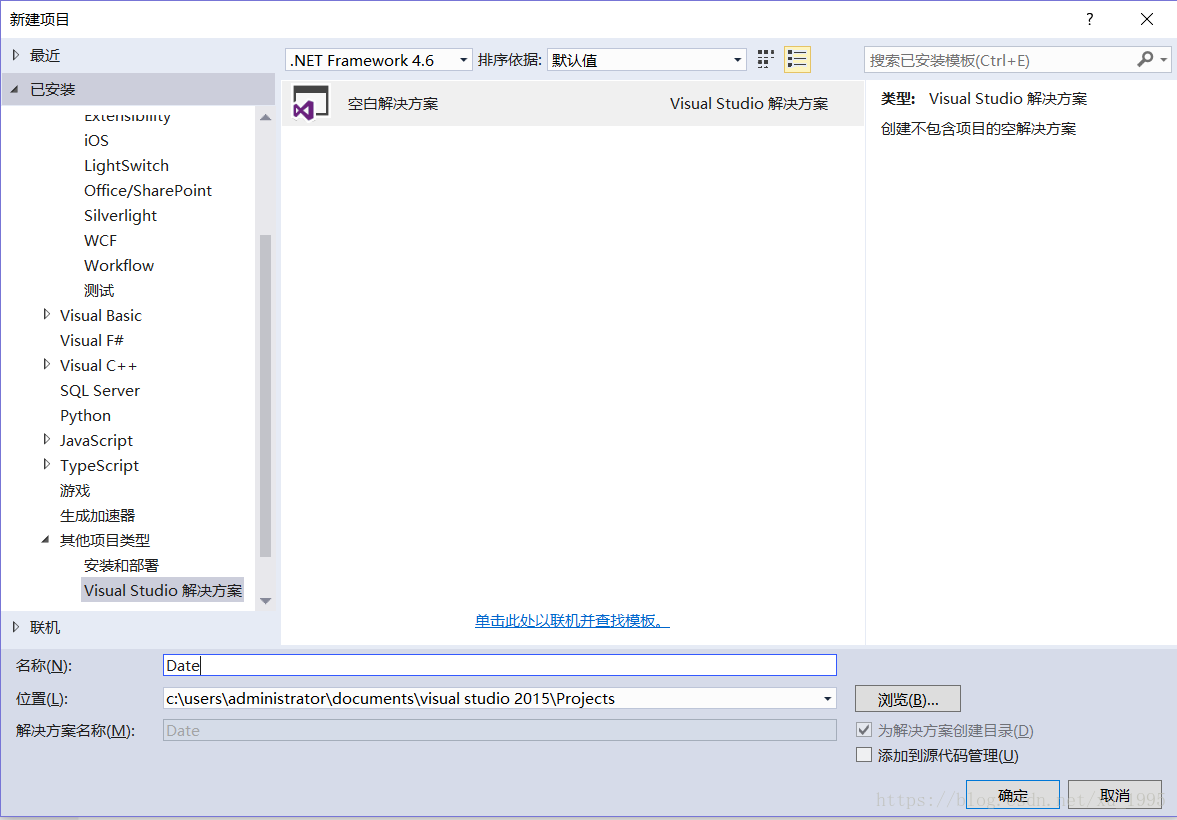Image resolution: width=1177 pixels, height=820 pixels.
Task: Collapse the 已安装 section
Action: [15, 89]
